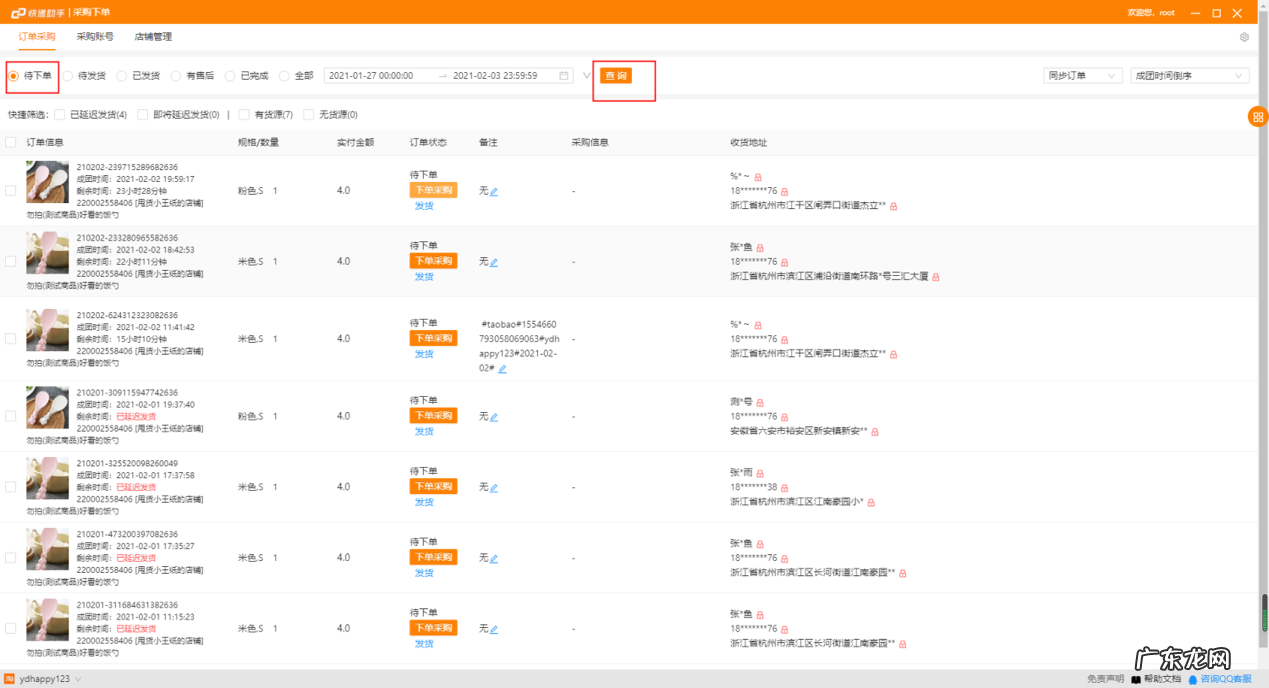Screen dimensions: 1269x688
Task: Open the calendar icon in the date range picker
Action: pos(563,74)
